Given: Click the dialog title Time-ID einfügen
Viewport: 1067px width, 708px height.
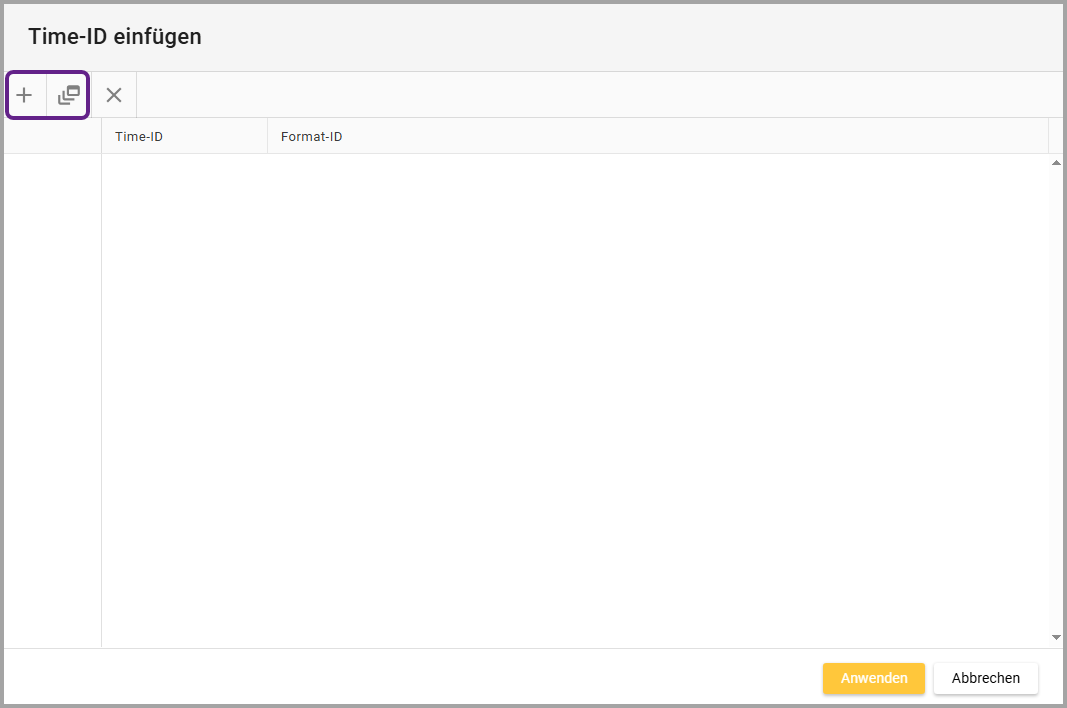Looking at the screenshot, I should point(115,37).
